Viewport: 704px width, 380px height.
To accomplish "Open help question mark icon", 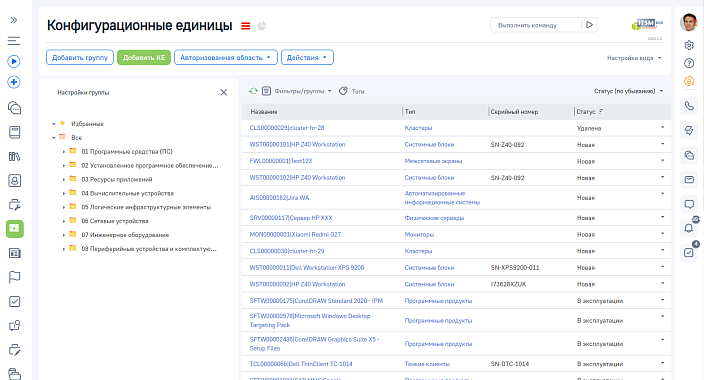I will (689, 63).
